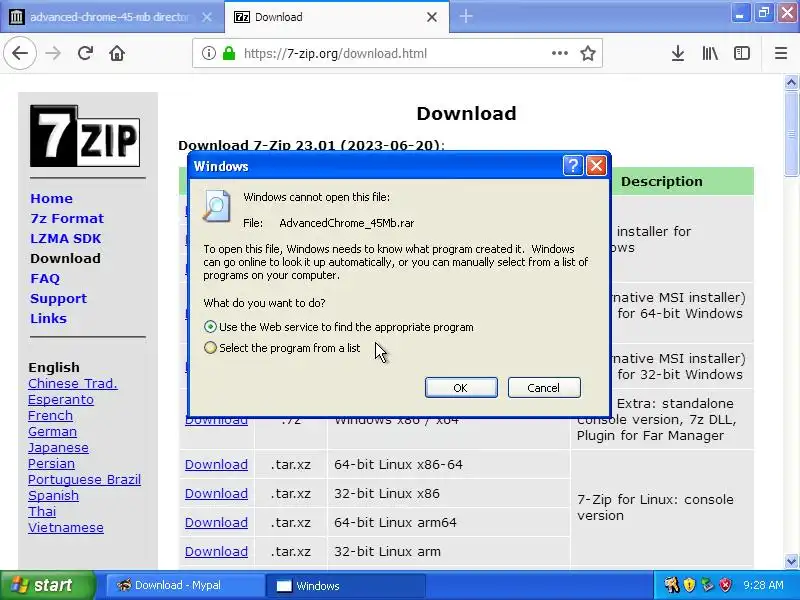The image size is (800, 600).
Task: Go back with the browser back arrow
Action: (x=20, y=53)
